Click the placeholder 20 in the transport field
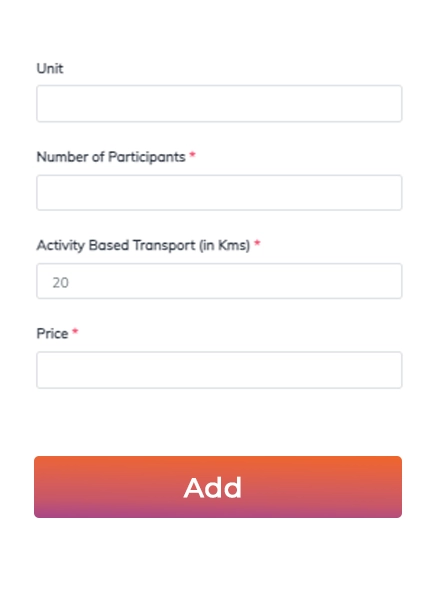The image size is (442, 600). (60, 282)
